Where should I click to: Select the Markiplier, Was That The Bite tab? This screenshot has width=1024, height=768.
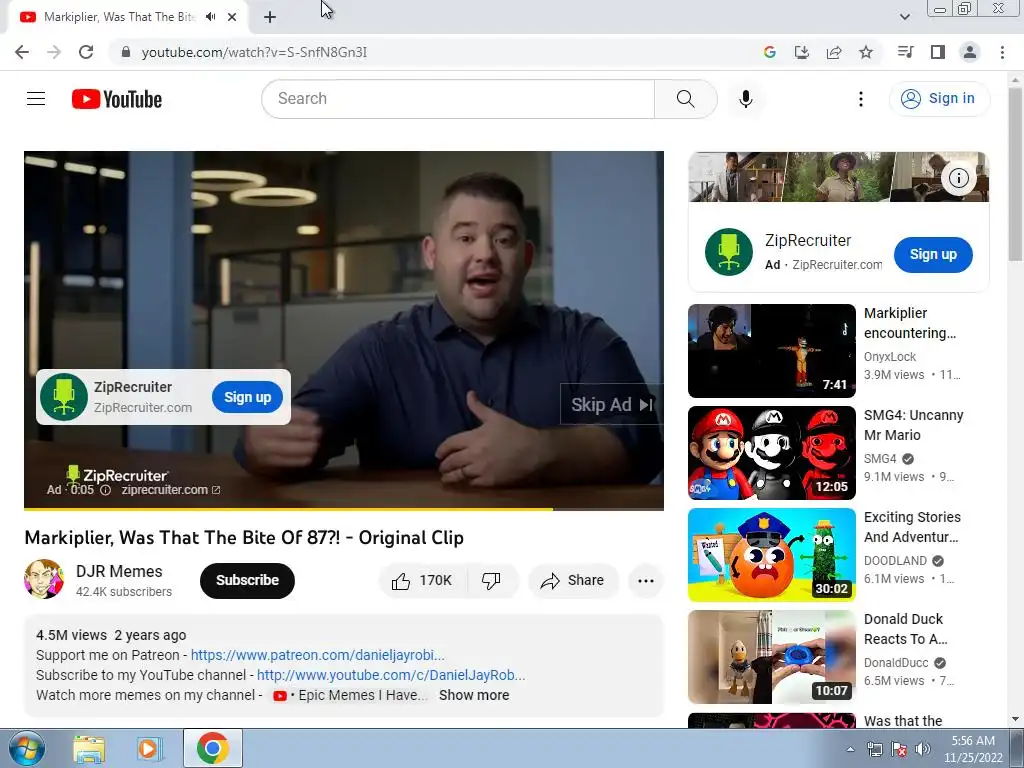point(119,17)
